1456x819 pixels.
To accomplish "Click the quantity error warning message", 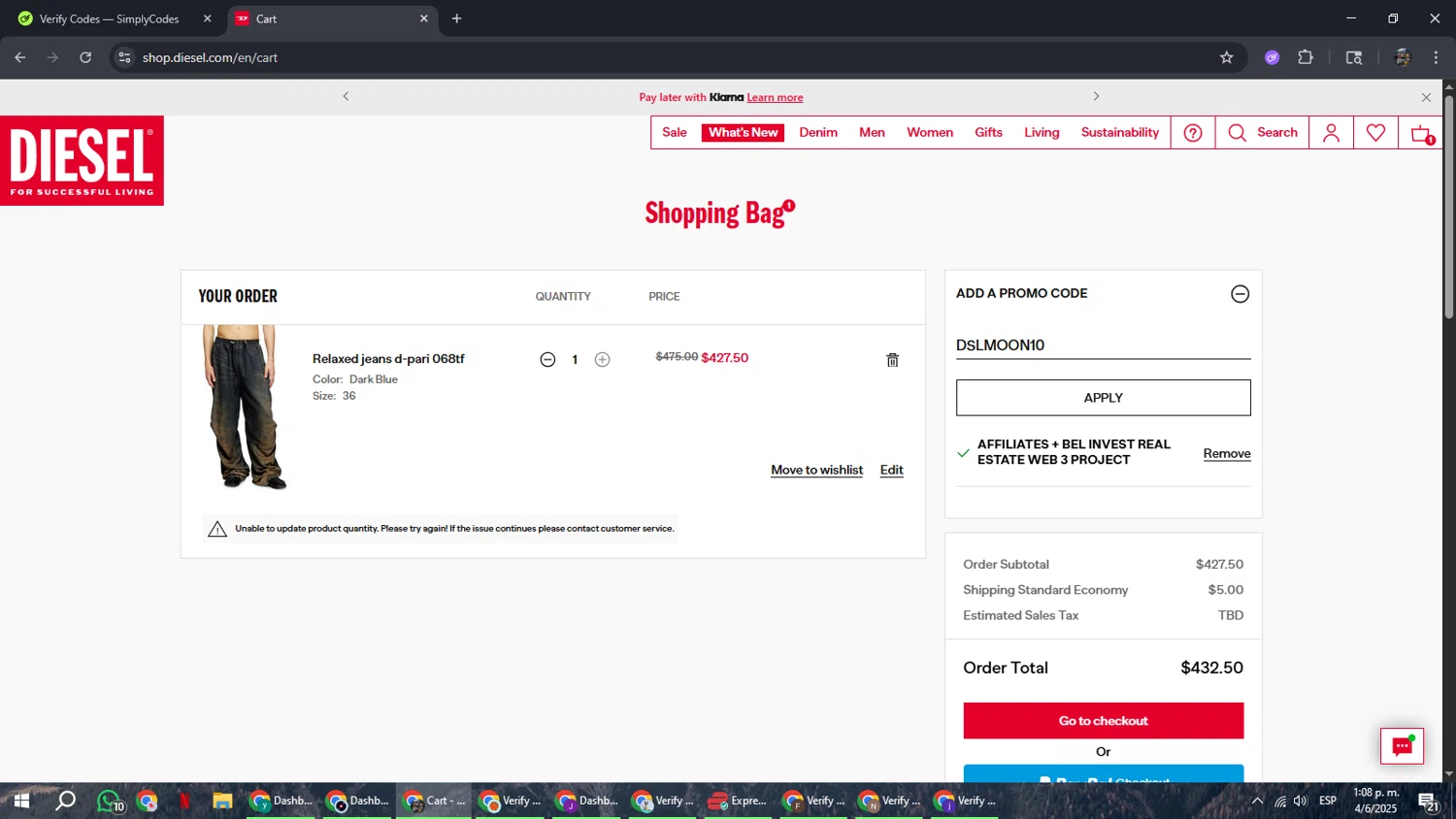I will click(441, 529).
